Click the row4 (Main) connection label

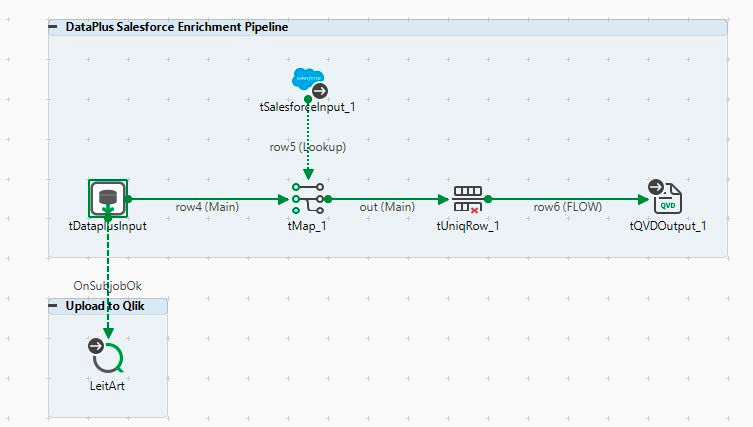pos(207,207)
